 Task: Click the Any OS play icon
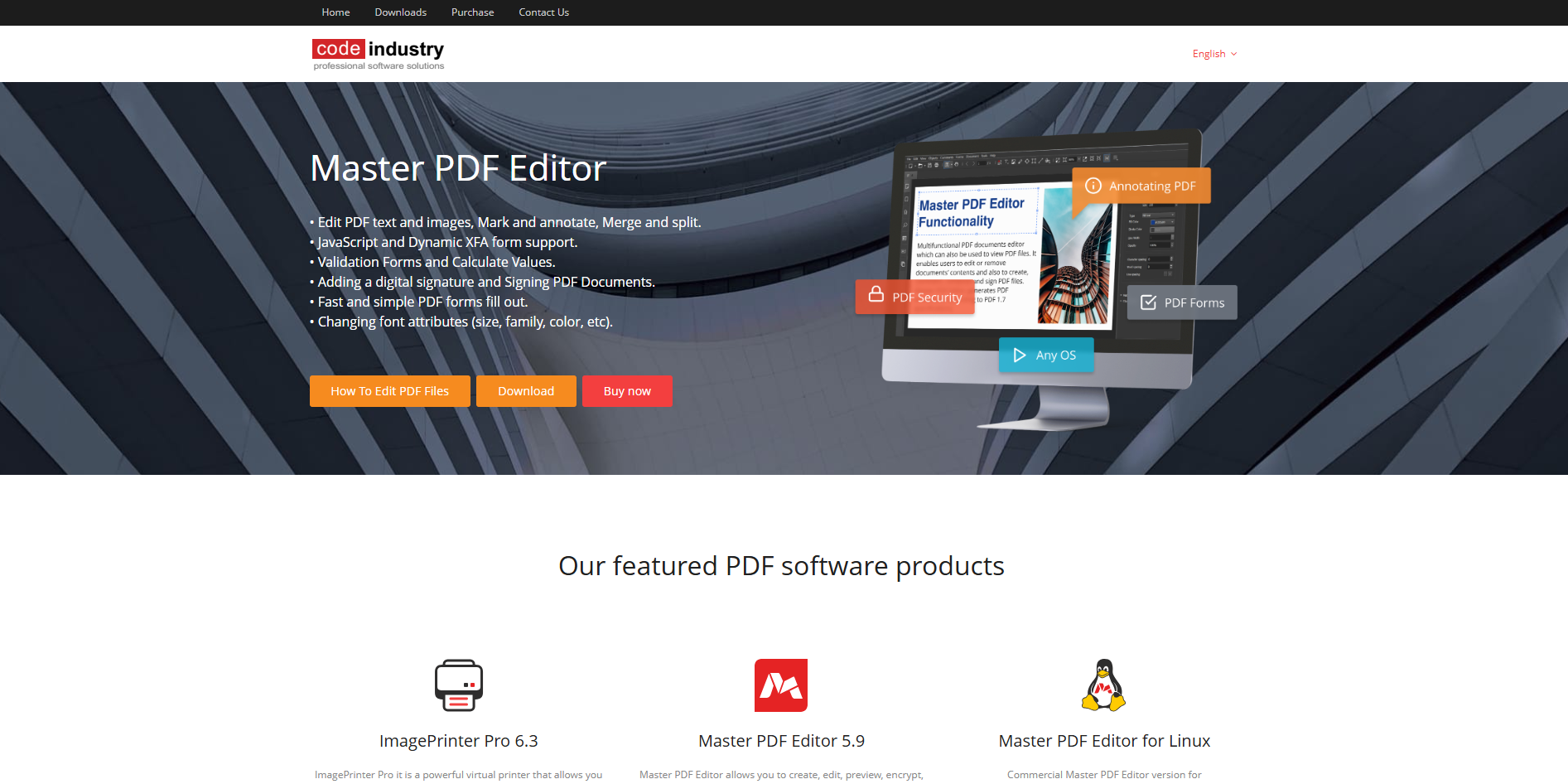[x=1020, y=355]
